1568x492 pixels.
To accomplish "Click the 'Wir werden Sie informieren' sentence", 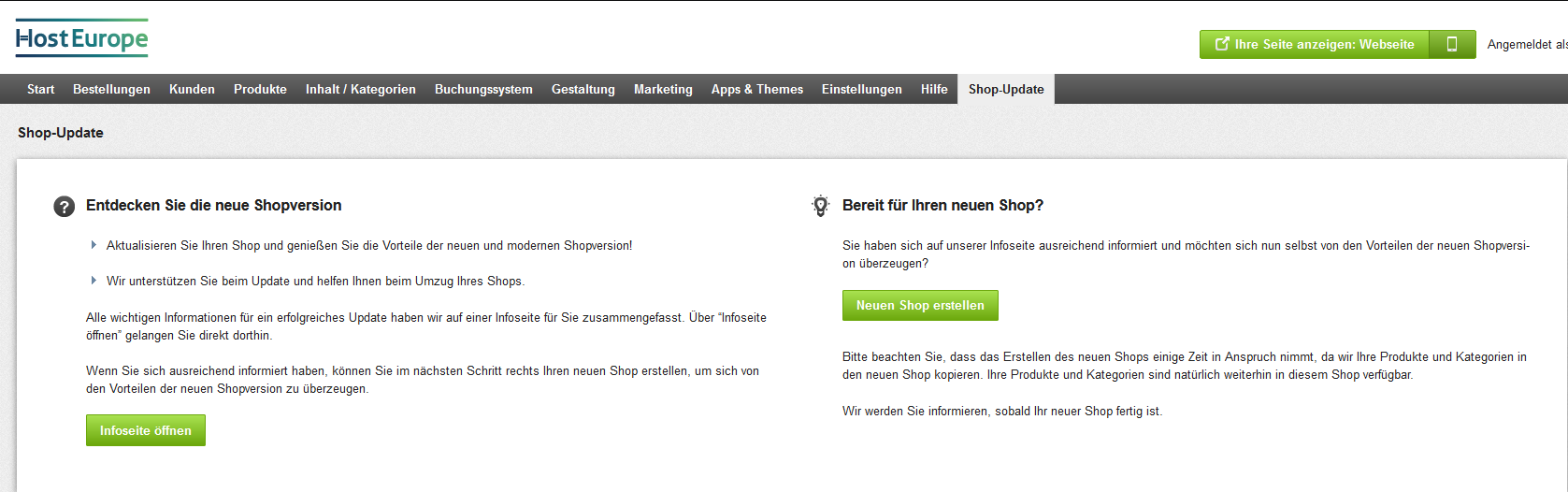I will 1002,411.
